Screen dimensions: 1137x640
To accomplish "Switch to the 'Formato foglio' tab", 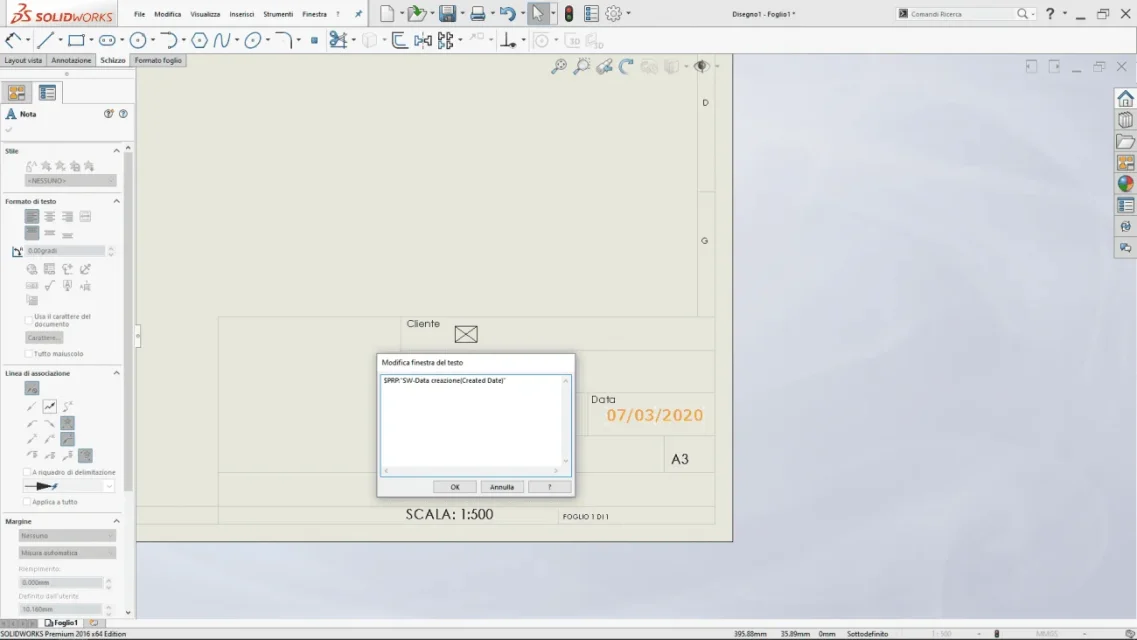I will click(158, 60).
